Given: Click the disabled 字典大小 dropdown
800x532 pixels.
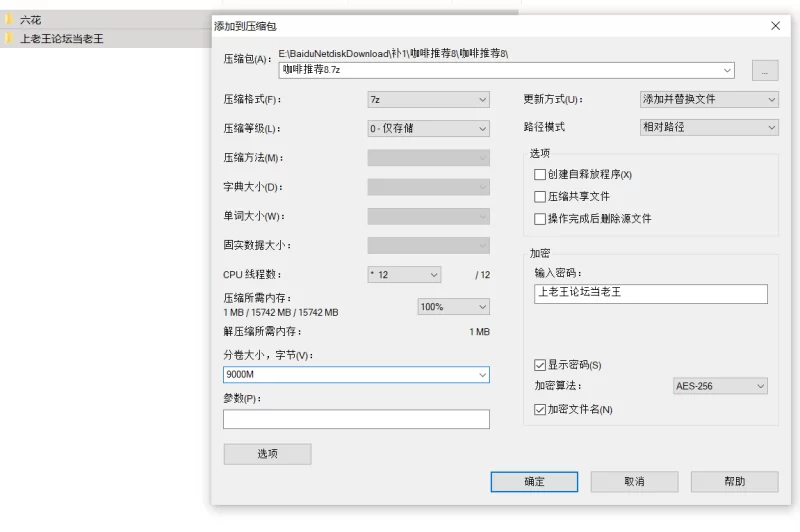Looking at the screenshot, I should coord(428,187).
